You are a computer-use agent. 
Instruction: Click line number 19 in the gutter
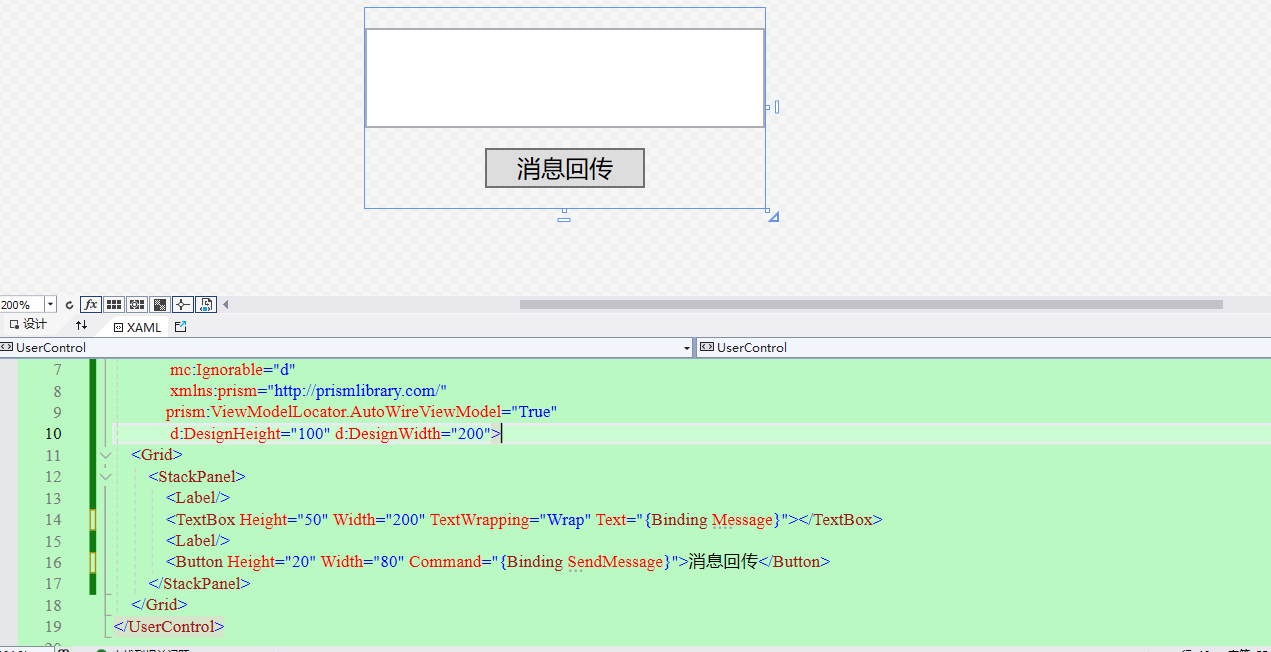tap(52, 627)
